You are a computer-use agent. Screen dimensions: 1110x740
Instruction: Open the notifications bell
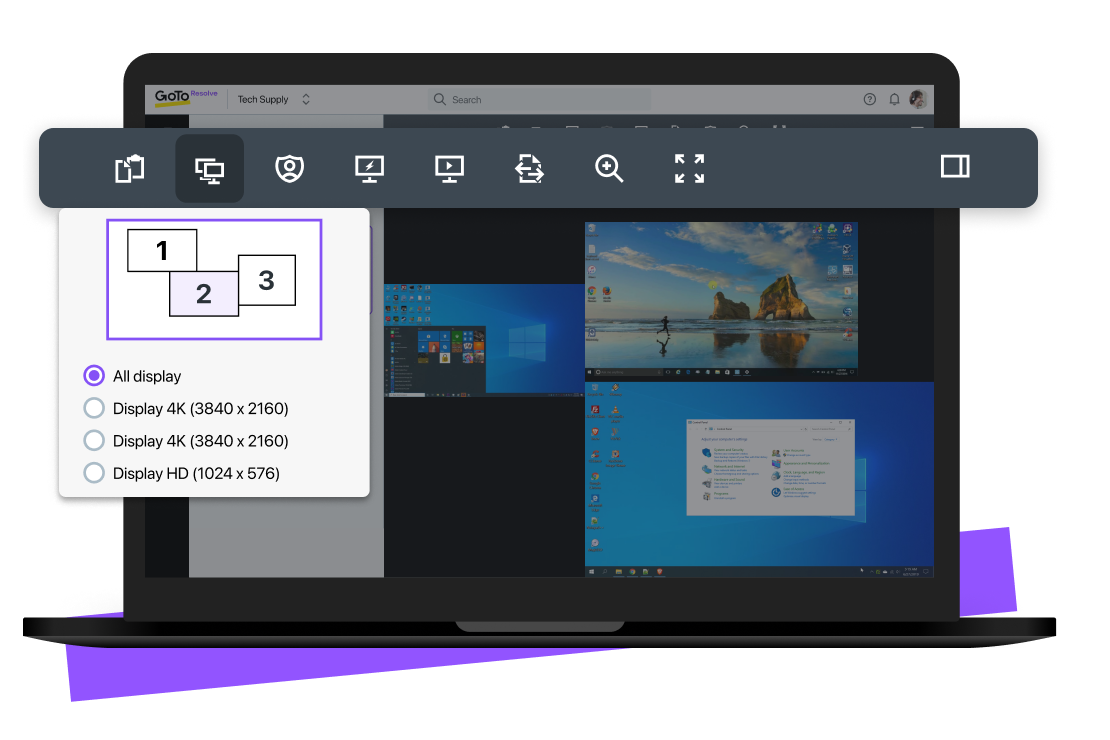(x=894, y=99)
